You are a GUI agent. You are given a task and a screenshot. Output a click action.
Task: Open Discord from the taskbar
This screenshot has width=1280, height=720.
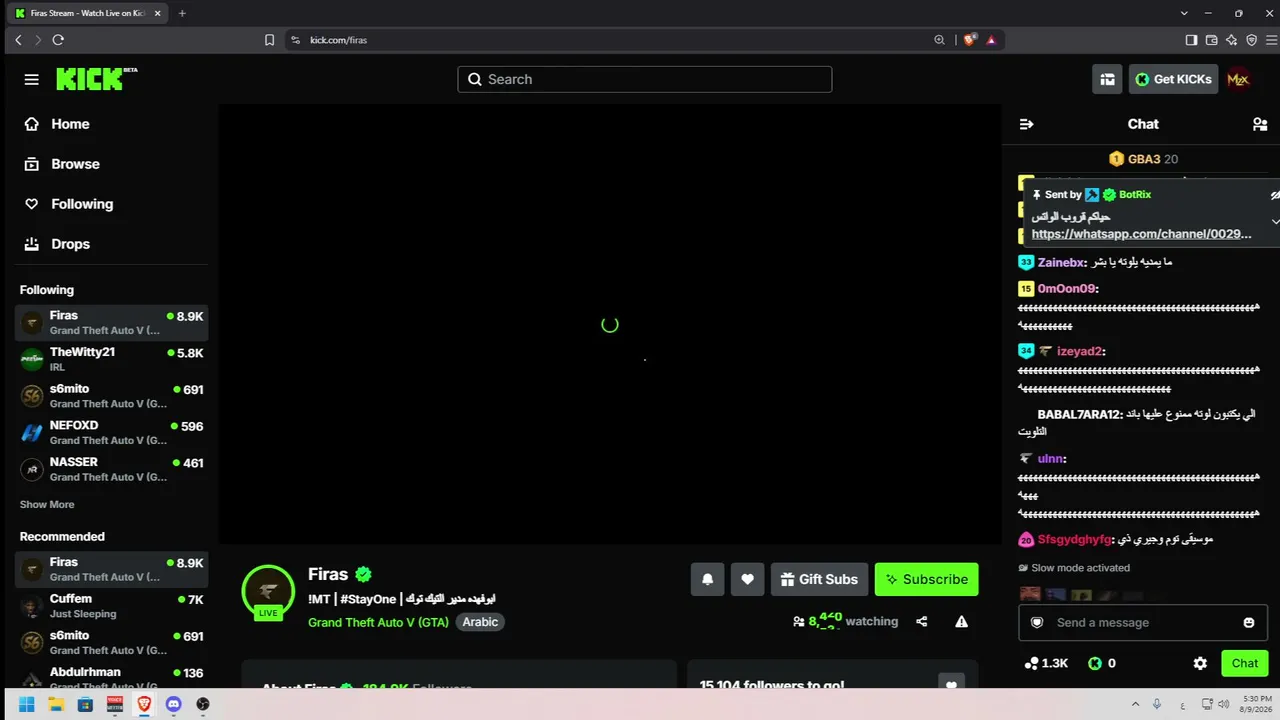[x=174, y=704]
